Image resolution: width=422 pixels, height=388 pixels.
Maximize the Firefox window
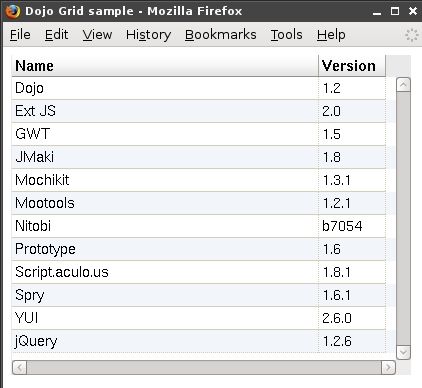pos(395,11)
